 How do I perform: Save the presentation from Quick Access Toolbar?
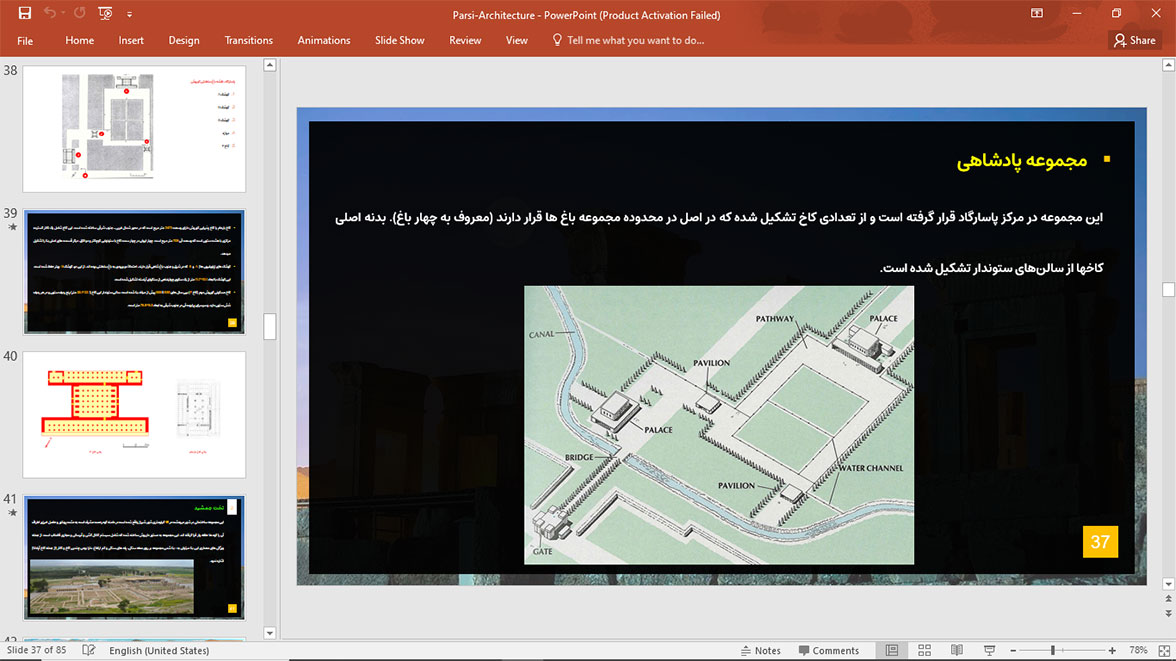[25, 14]
